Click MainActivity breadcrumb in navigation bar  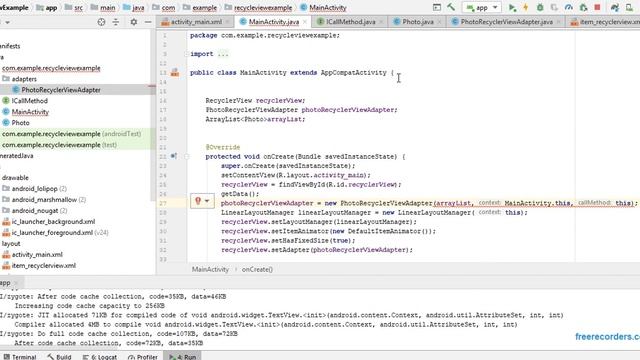coord(323,8)
